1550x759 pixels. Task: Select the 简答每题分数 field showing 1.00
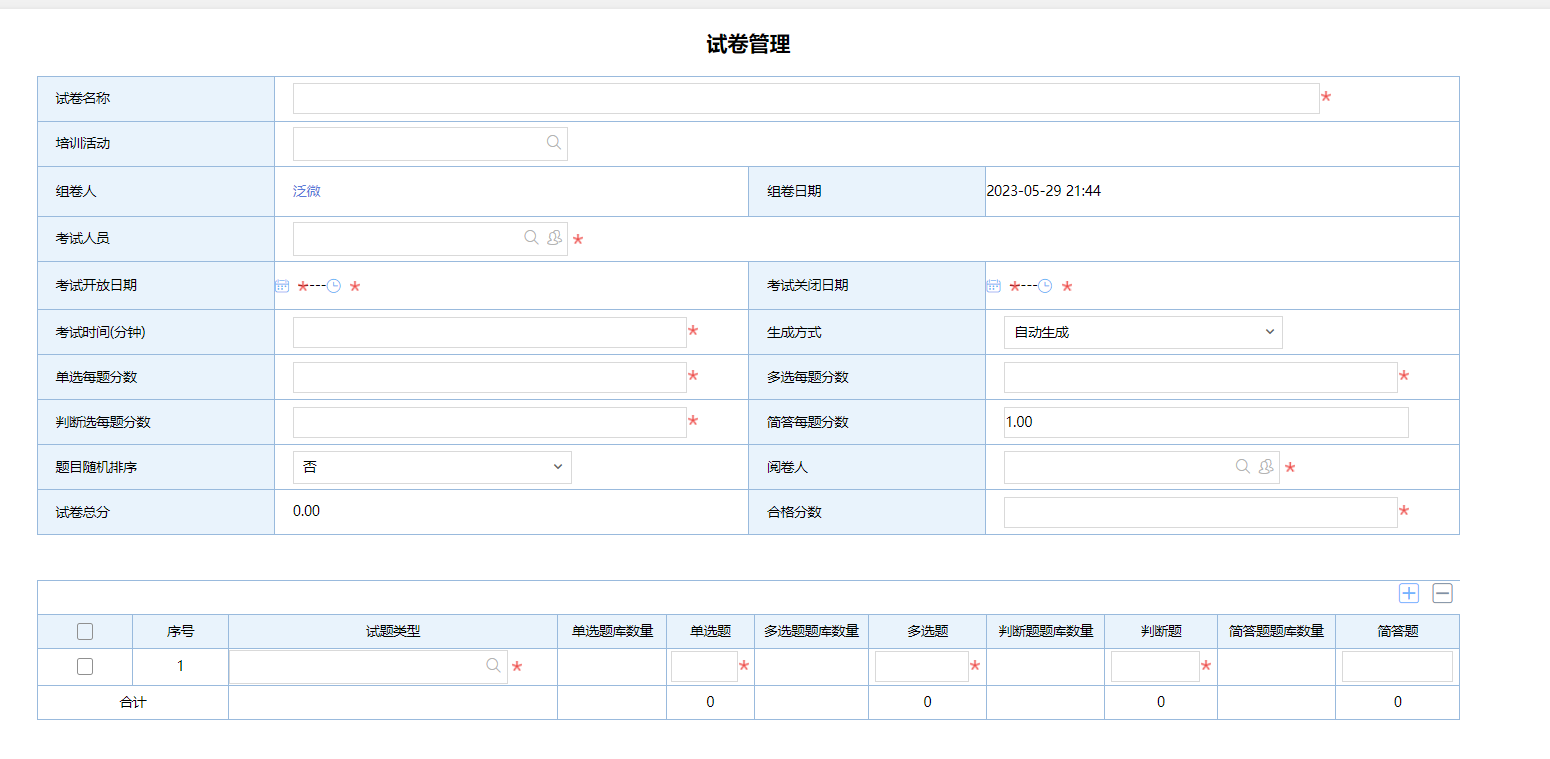(1206, 422)
